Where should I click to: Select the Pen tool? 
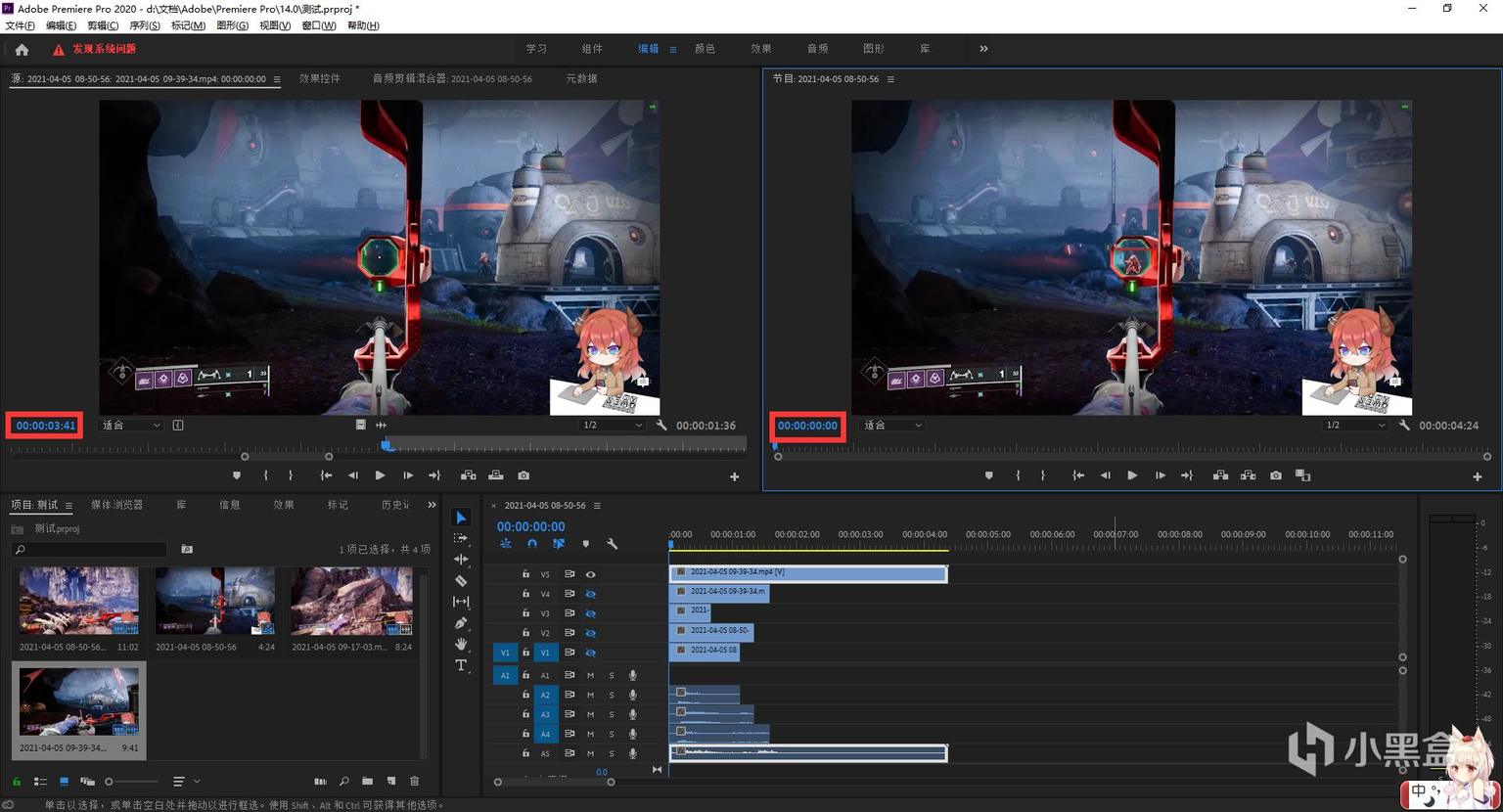(x=461, y=623)
